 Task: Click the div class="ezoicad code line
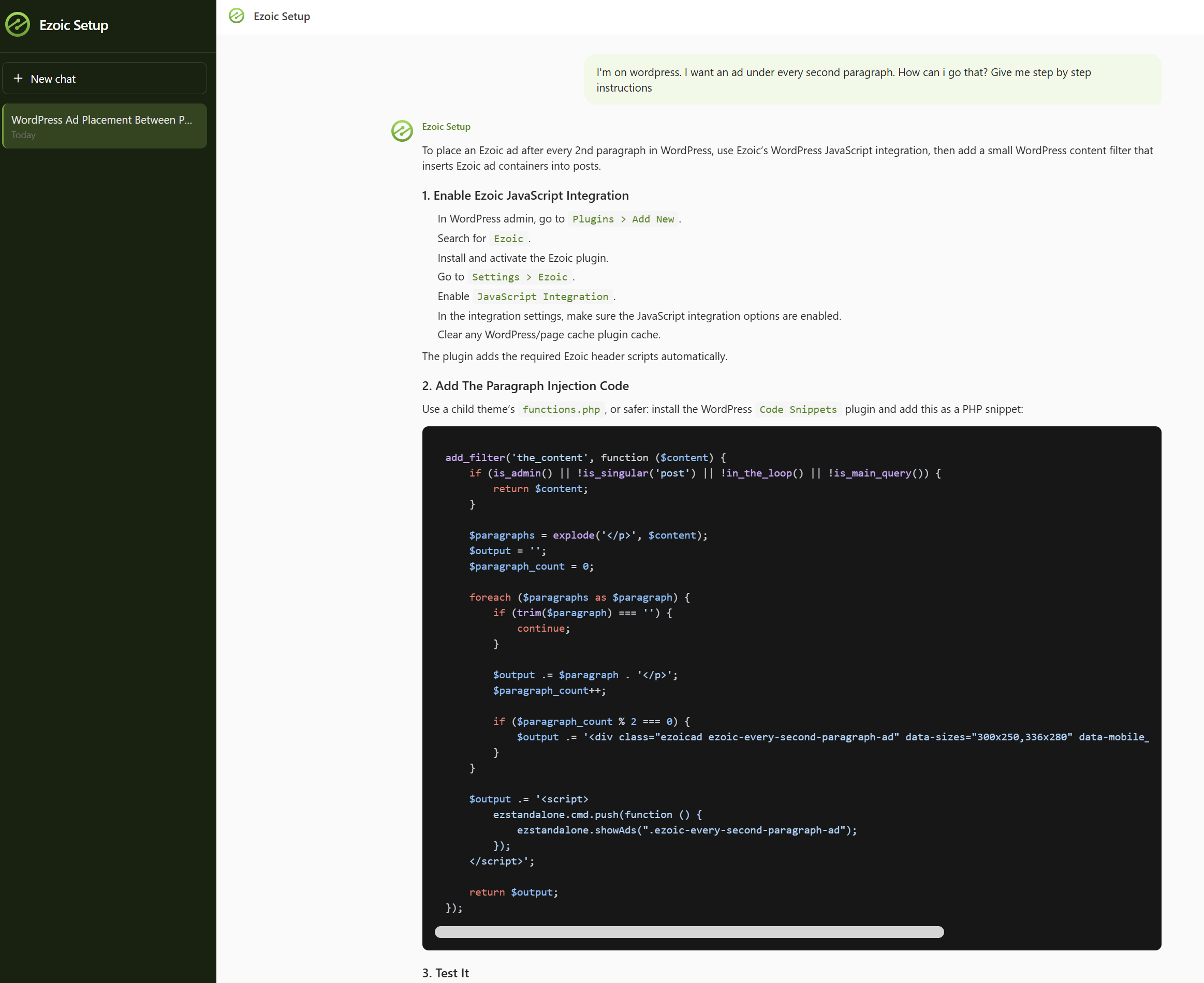coord(833,737)
